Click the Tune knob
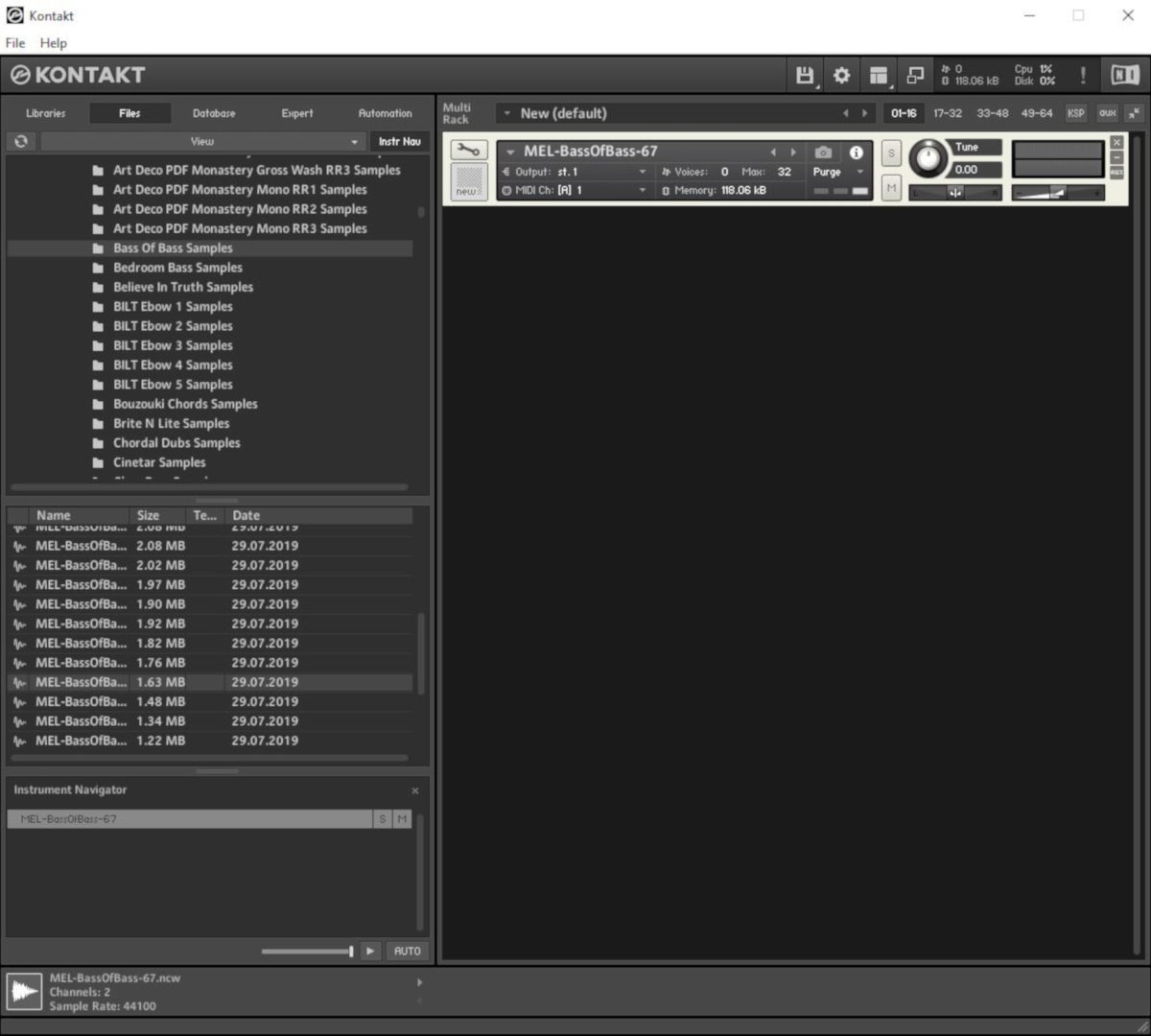The height and width of the screenshot is (1036, 1151). point(928,158)
